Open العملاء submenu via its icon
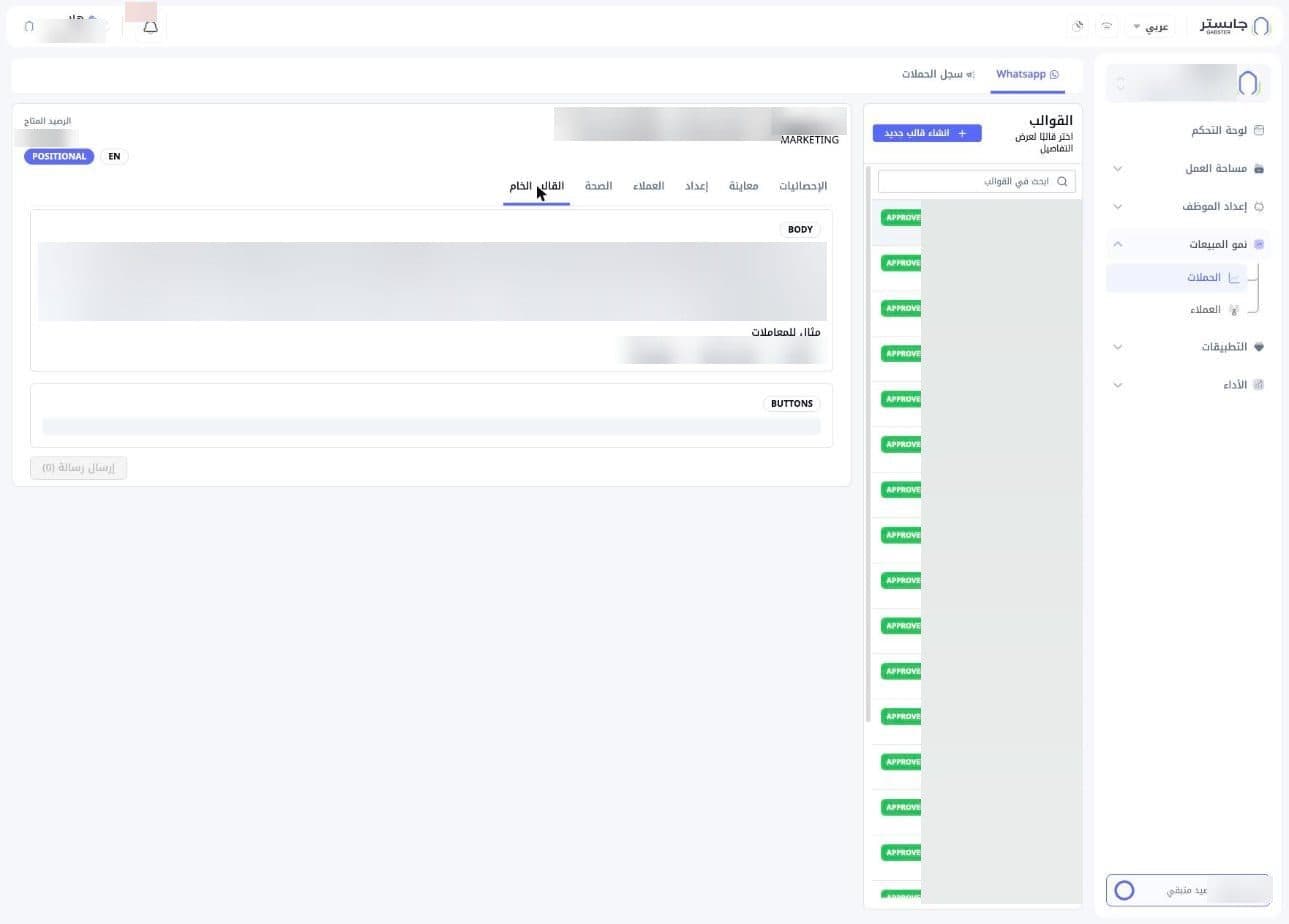Image resolution: width=1289 pixels, height=924 pixels. (1234, 310)
